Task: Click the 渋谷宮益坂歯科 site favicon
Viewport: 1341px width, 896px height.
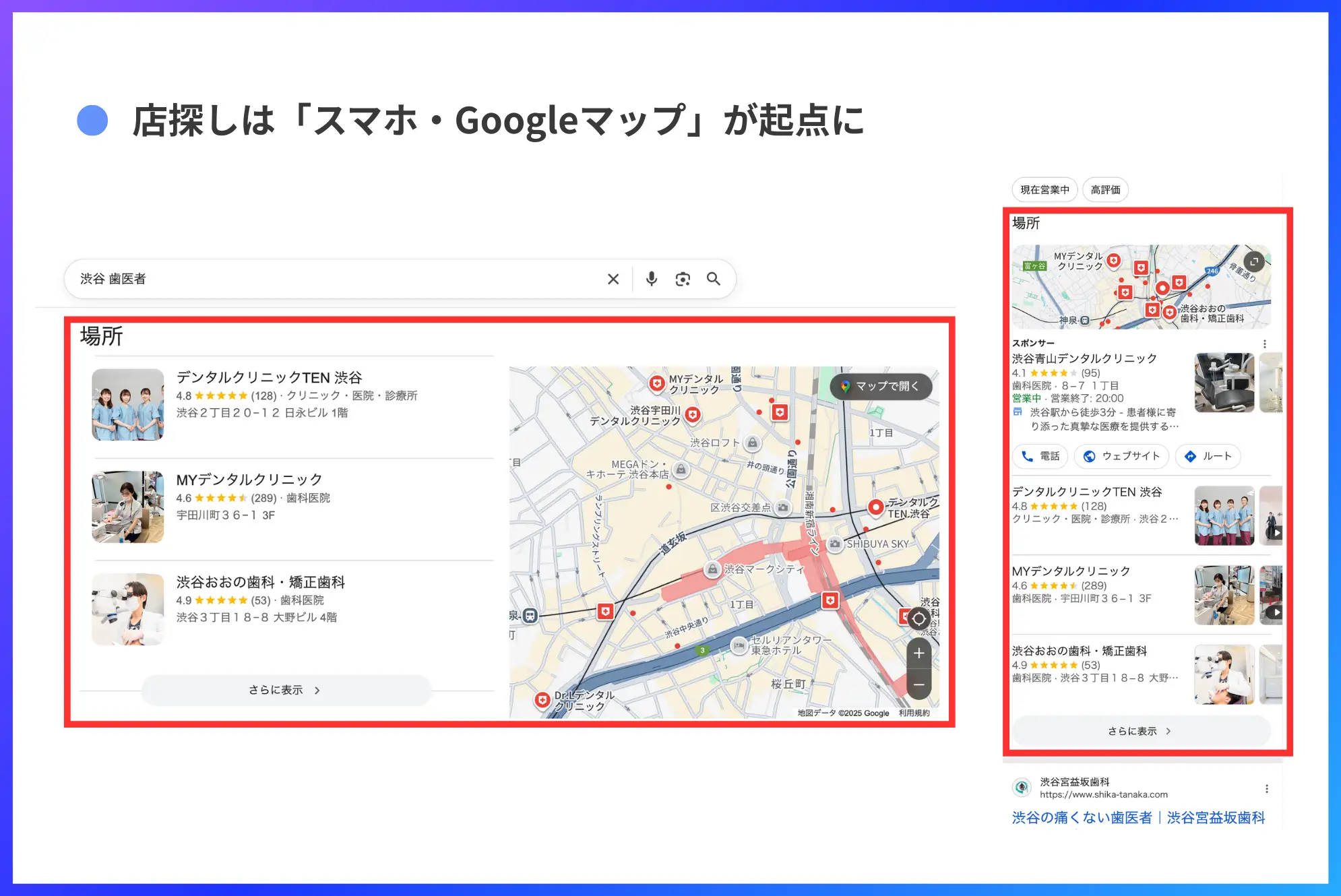Action: [x=1022, y=787]
